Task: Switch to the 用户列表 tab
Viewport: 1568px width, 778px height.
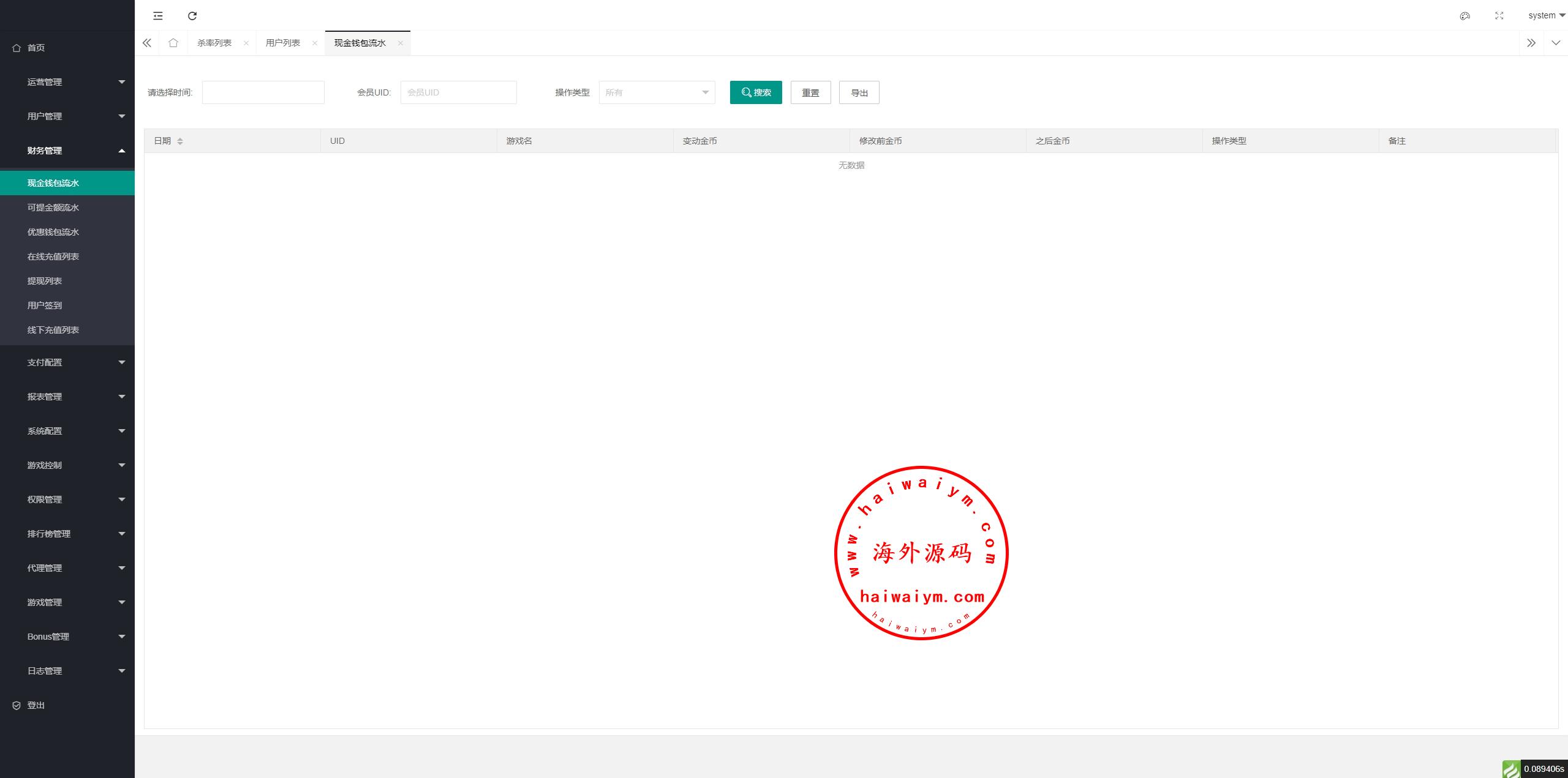Action: [x=283, y=43]
